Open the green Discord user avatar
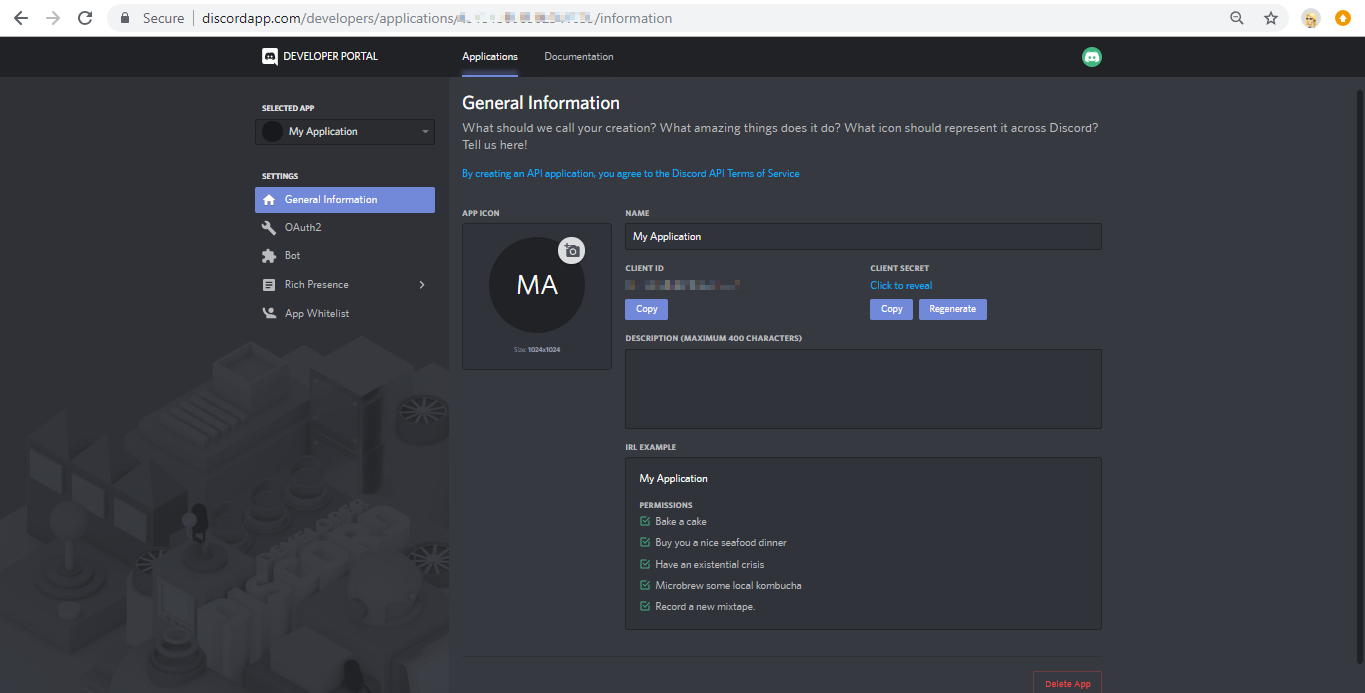The height and width of the screenshot is (693, 1365). (x=1092, y=57)
